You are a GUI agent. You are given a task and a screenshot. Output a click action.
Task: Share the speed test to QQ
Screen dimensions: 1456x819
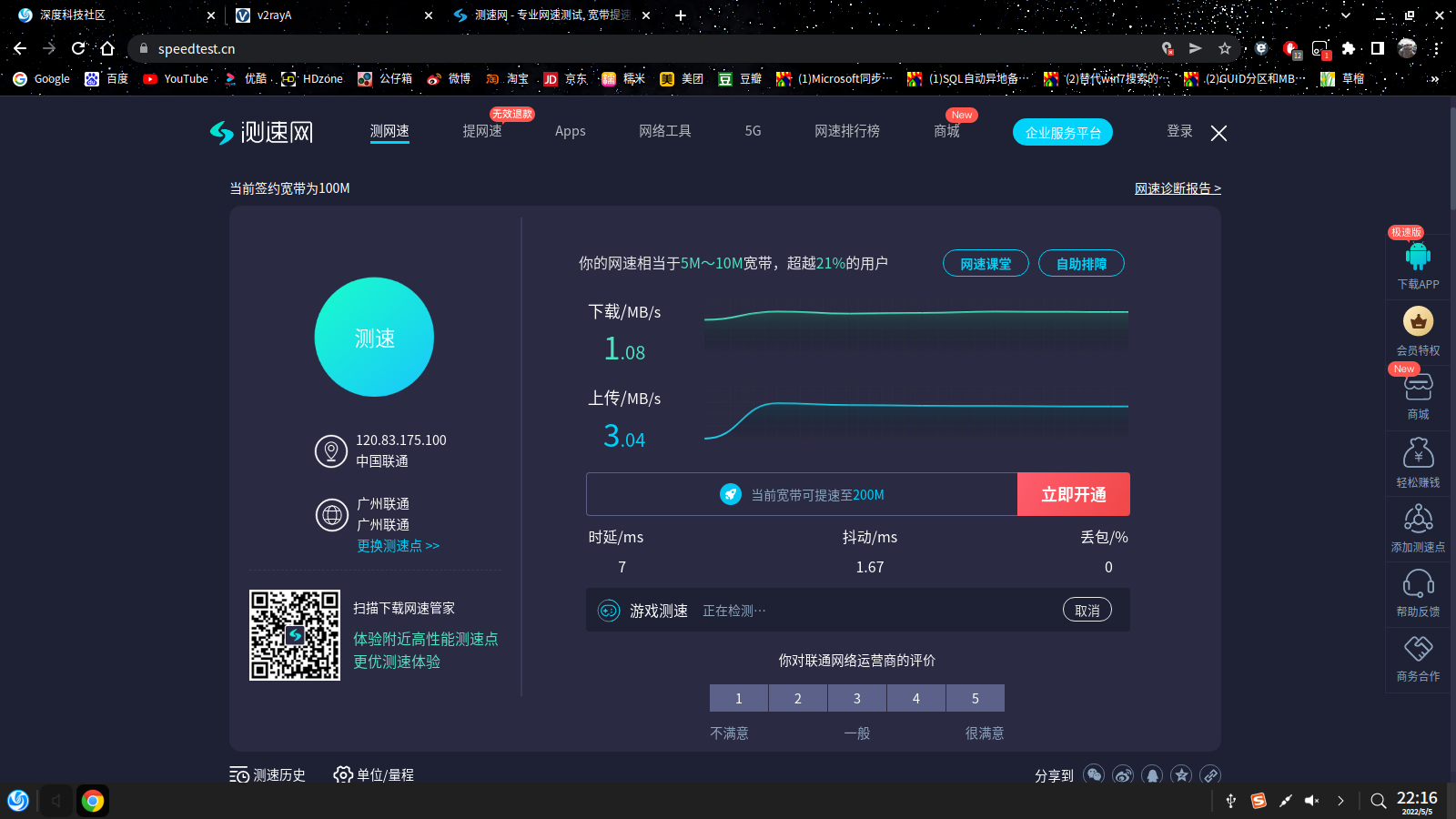[1152, 774]
